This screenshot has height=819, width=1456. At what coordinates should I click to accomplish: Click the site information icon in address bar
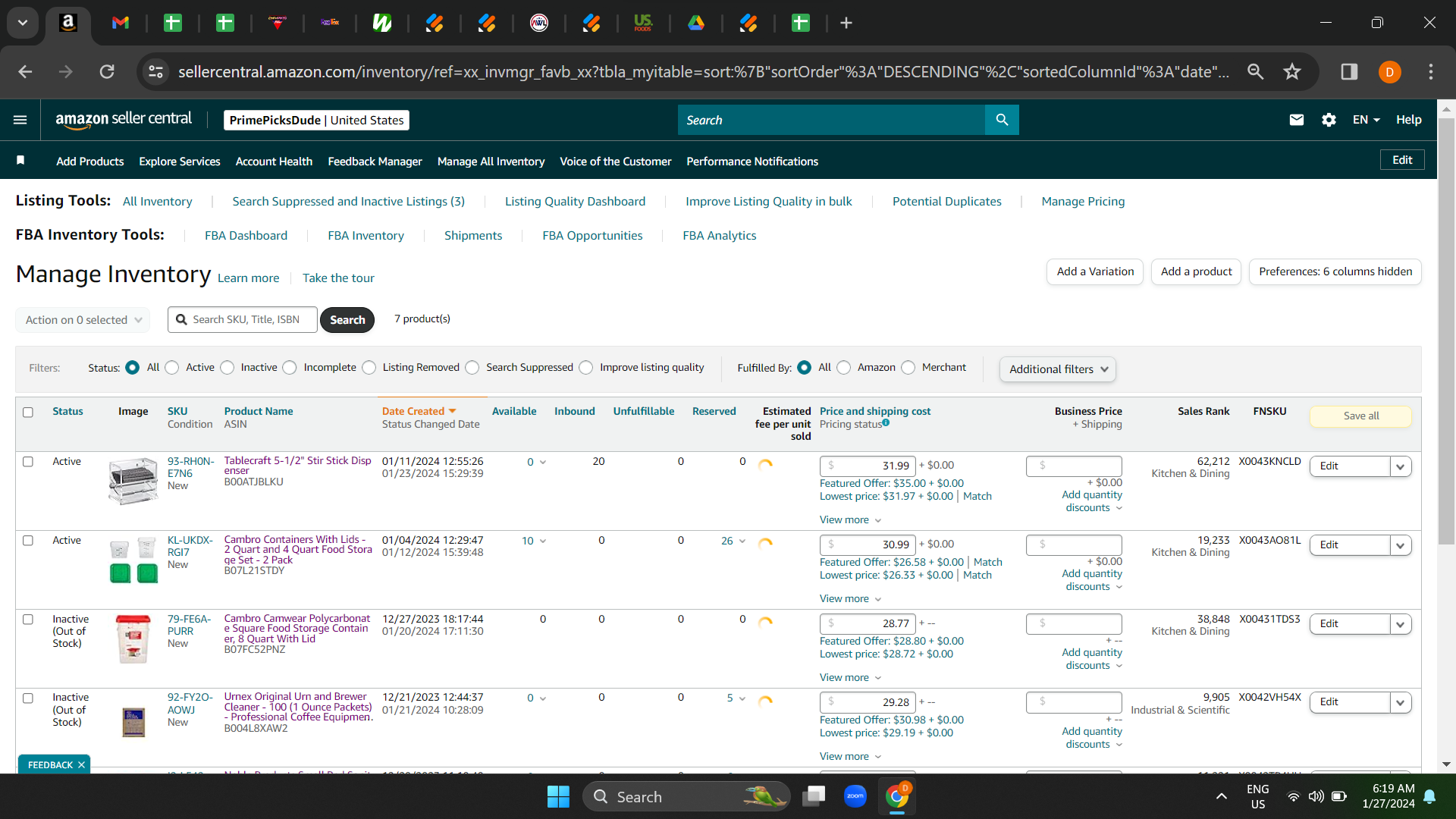[155, 71]
